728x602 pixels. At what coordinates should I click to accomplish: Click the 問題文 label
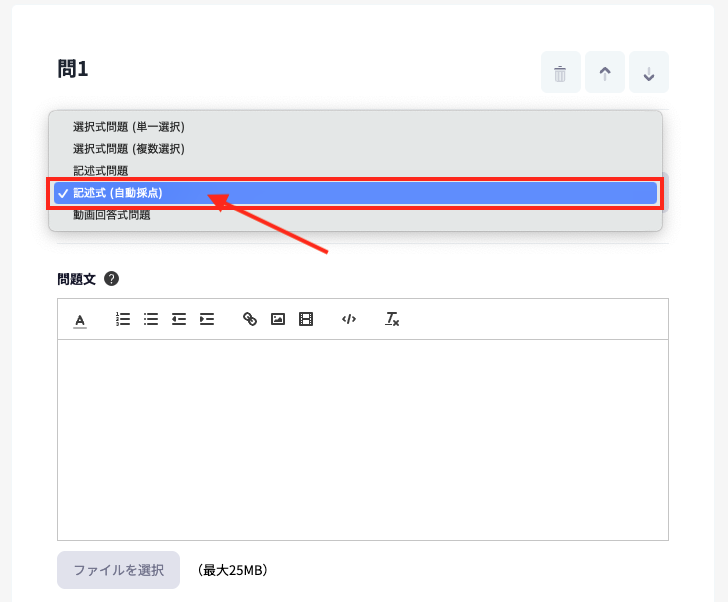pos(77,279)
